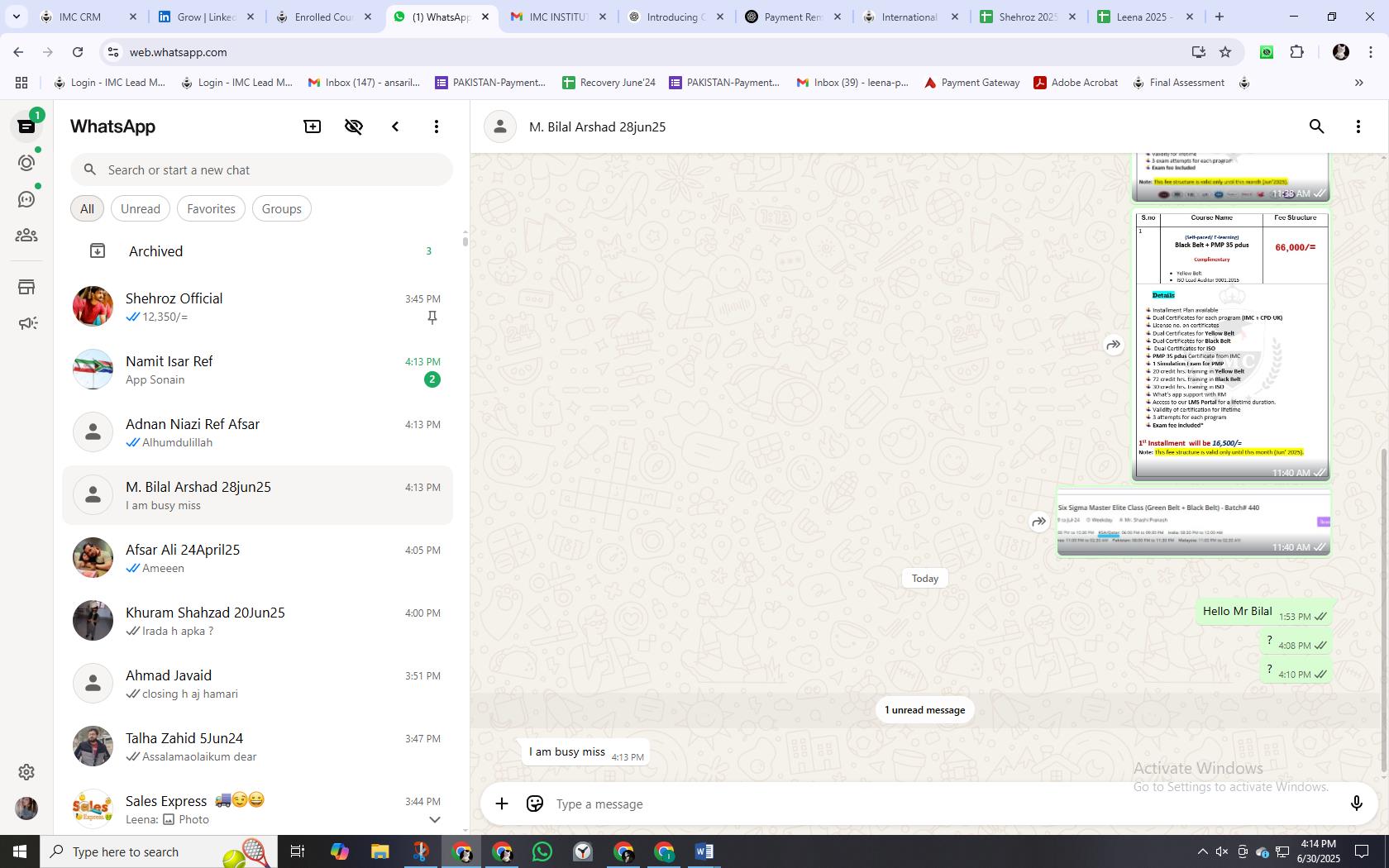Bookmark this page with star icon
This screenshot has width=1389, height=868.
coord(1225,52)
